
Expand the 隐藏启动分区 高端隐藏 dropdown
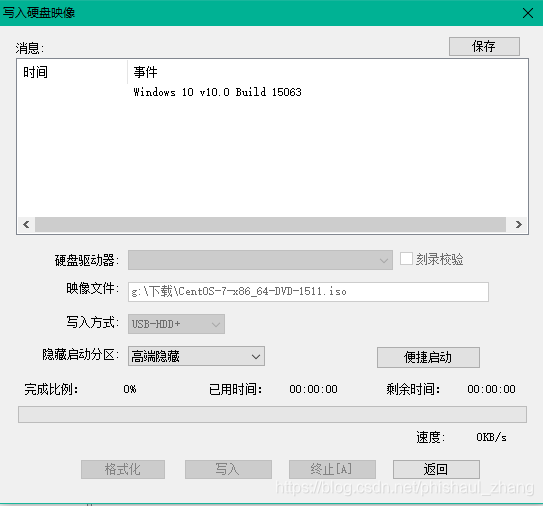click(196, 356)
